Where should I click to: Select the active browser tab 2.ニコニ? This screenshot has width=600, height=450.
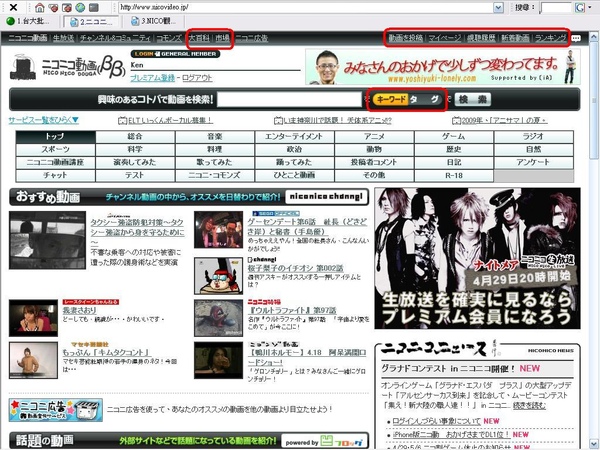pyautogui.click(x=91, y=21)
